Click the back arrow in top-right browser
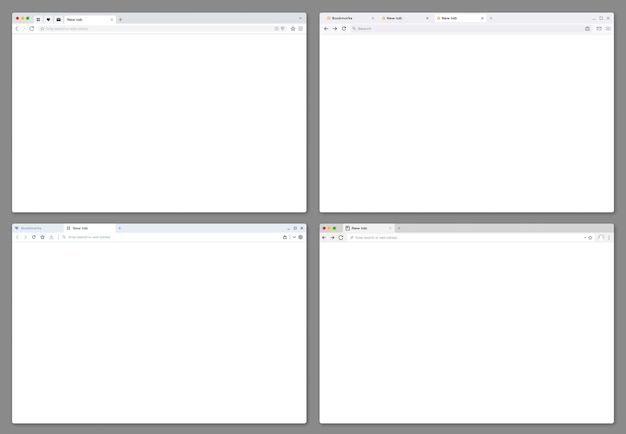This screenshot has width=626, height=434. click(x=326, y=29)
